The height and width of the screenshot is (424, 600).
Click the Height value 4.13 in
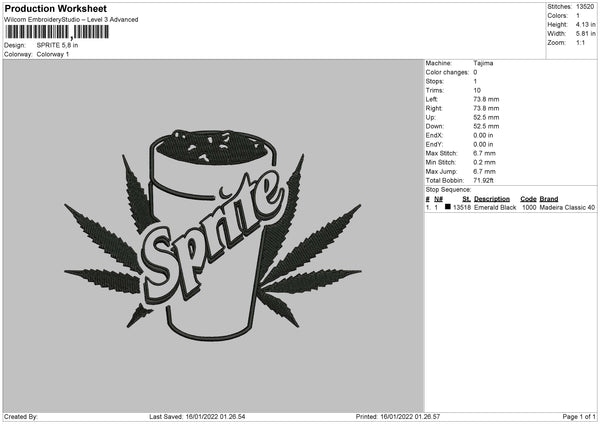tap(585, 24)
